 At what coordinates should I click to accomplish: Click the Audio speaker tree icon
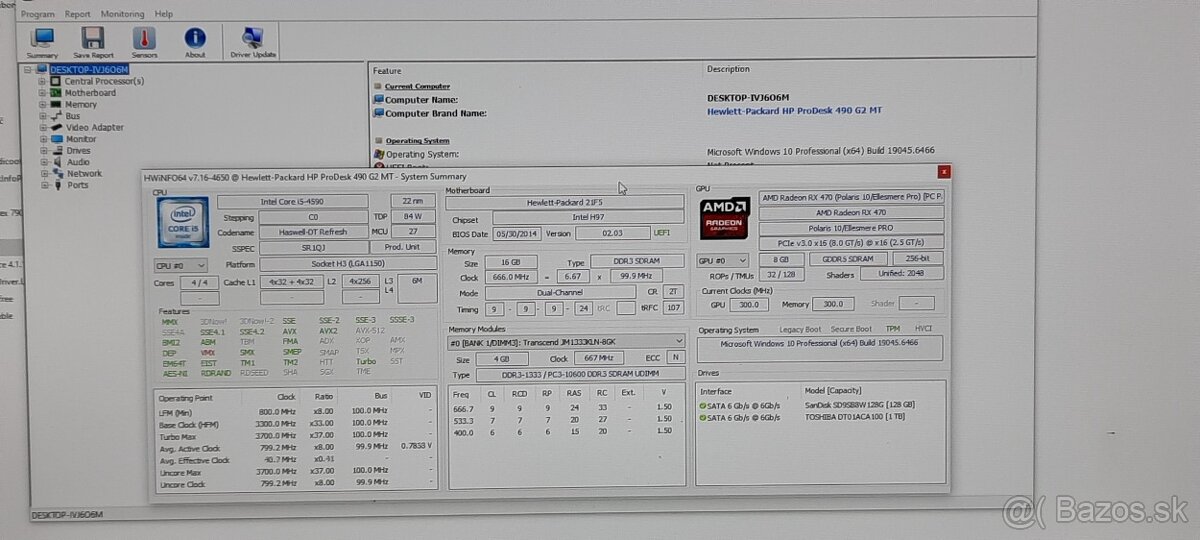[x=57, y=162]
